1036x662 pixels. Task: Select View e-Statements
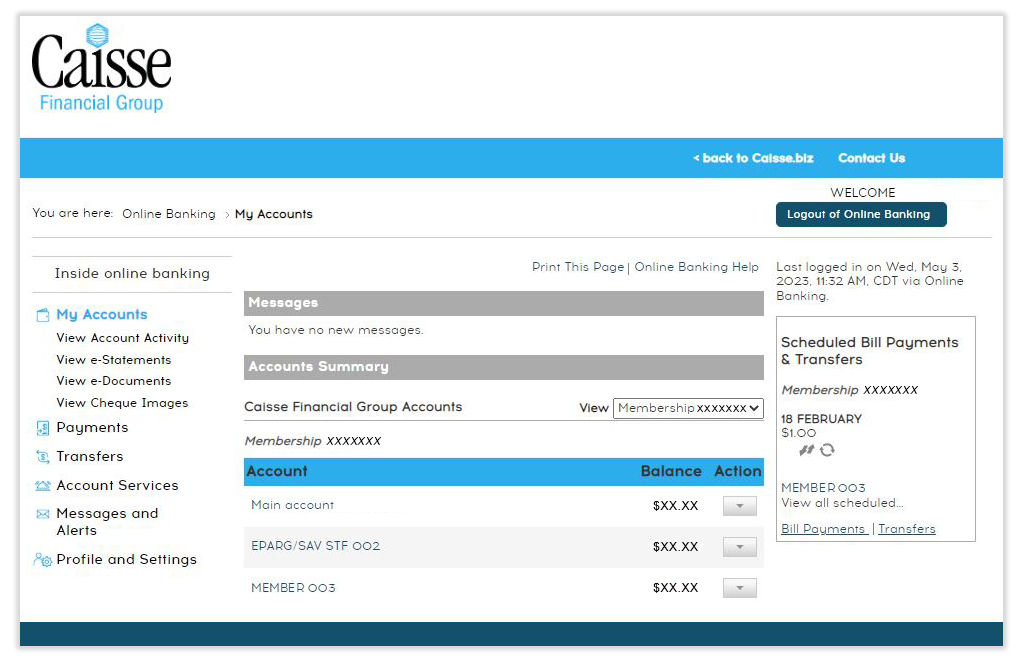pyautogui.click(x=114, y=360)
